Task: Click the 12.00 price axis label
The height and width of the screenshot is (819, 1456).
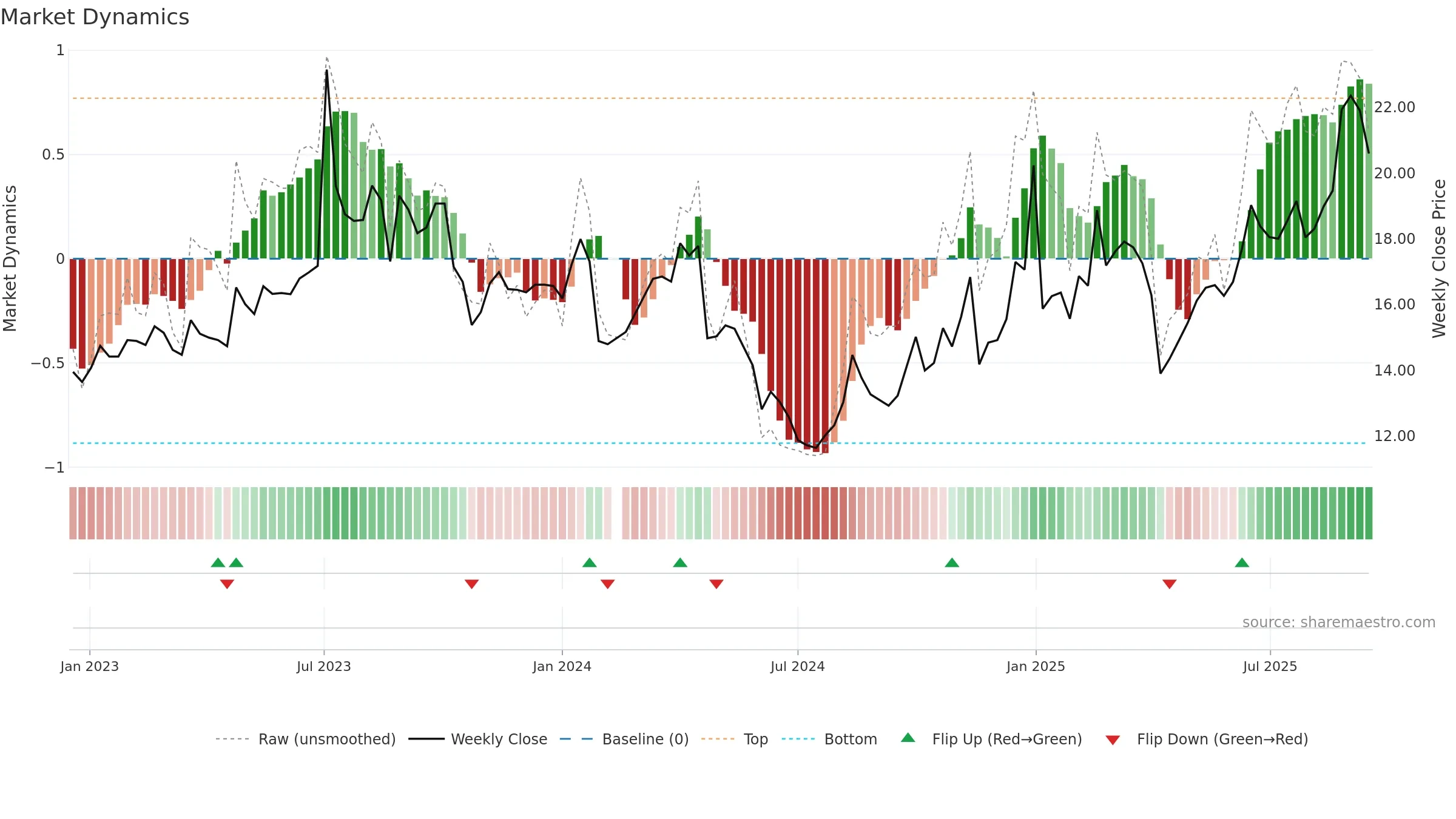Action: [1395, 436]
